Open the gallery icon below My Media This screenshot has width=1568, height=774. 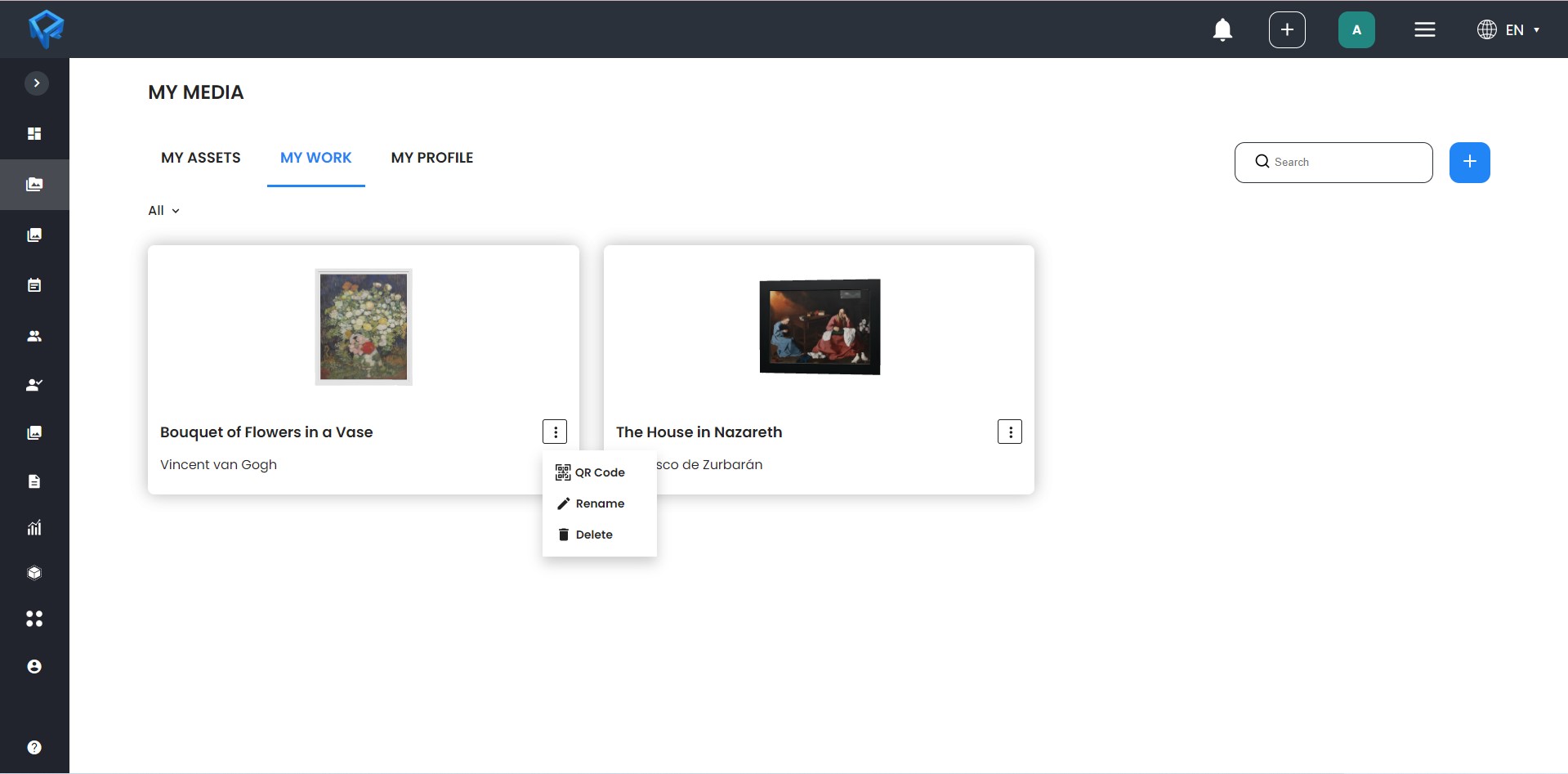(34, 235)
